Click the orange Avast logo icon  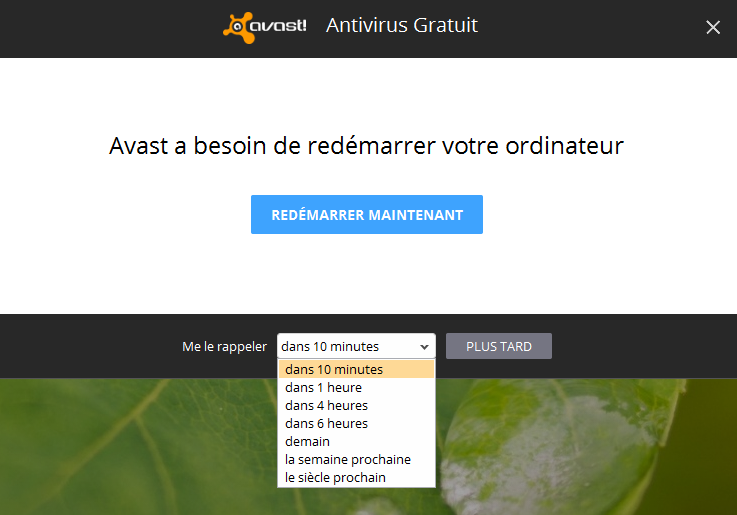(x=239, y=28)
